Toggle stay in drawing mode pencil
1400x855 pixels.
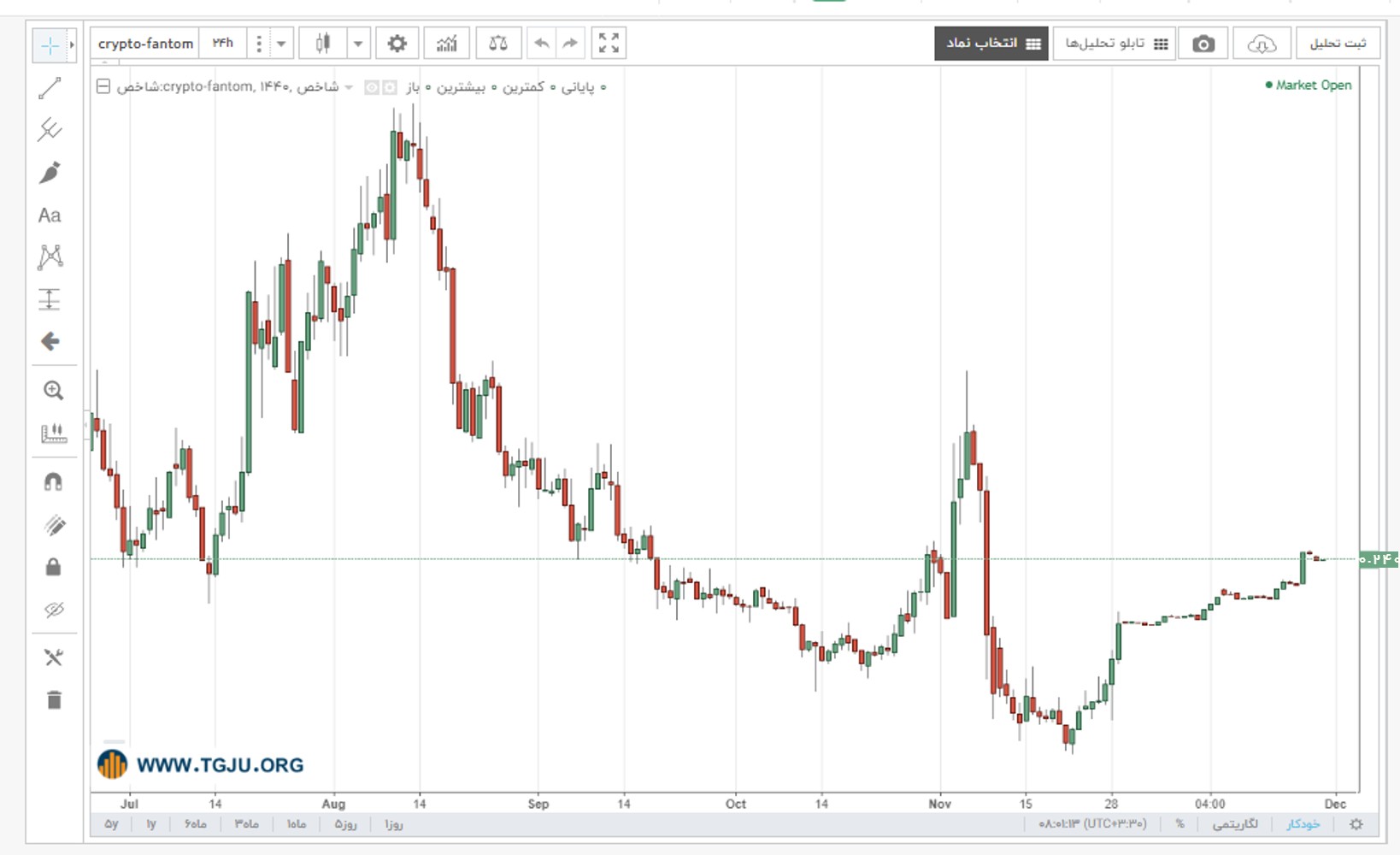[54, 525]
